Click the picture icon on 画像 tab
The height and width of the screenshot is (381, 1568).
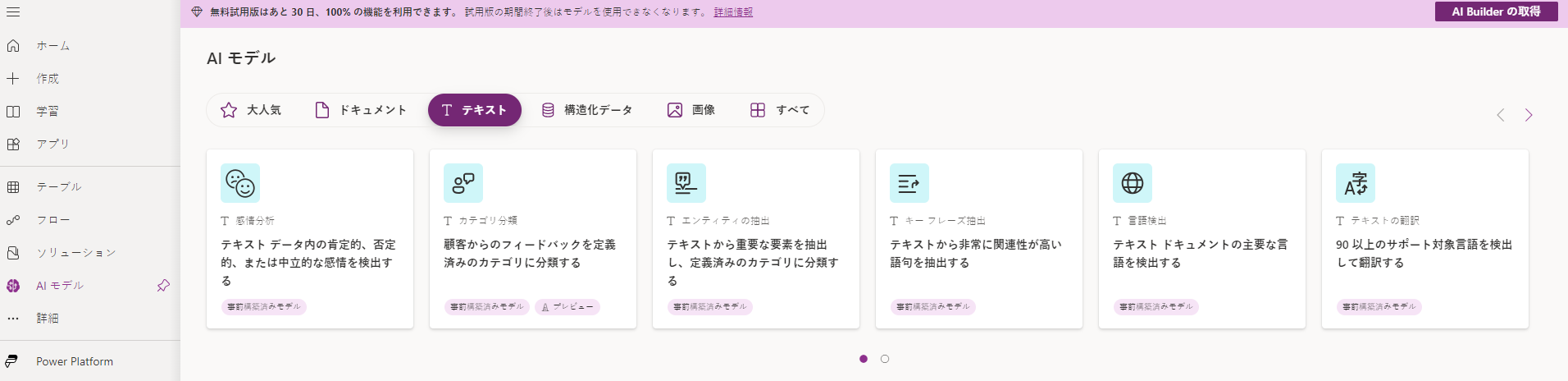[x=675, y=110]
